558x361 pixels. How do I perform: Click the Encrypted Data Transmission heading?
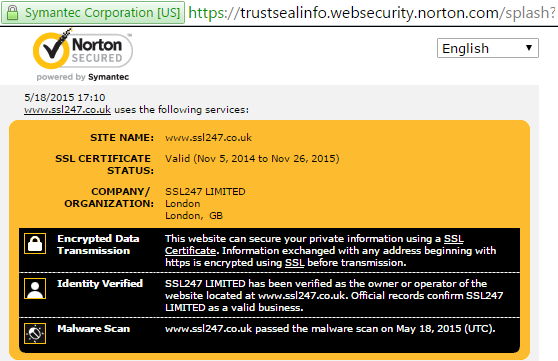click(x=98, y=245)
